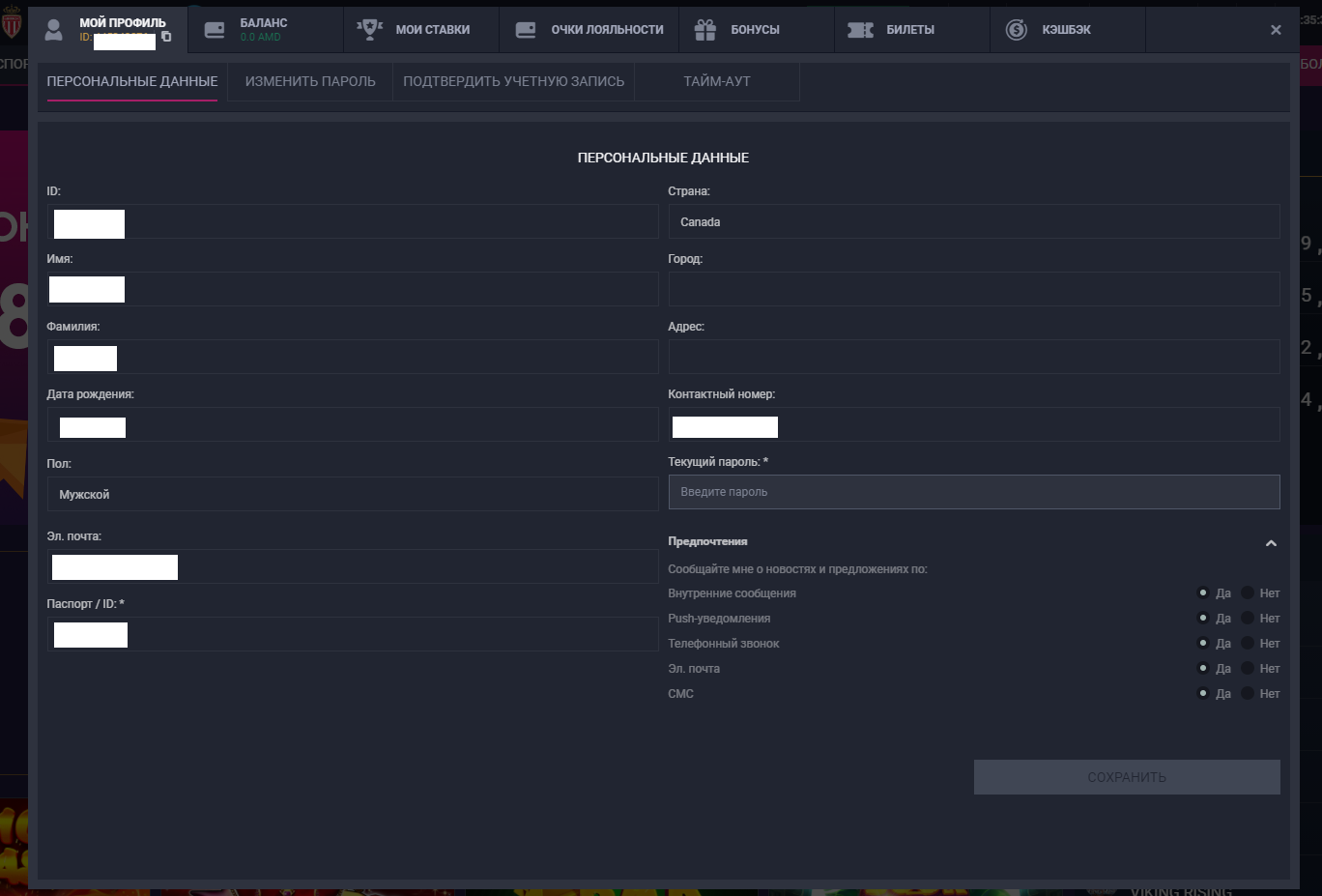
Task: Click the СОХРАНИТЬ button
Action: coord(1127,777)
